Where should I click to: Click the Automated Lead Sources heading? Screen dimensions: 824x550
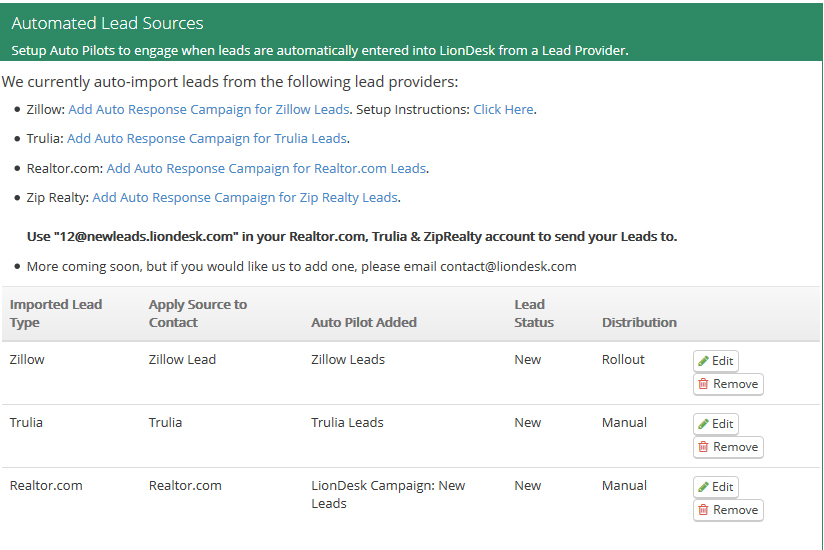107,23
